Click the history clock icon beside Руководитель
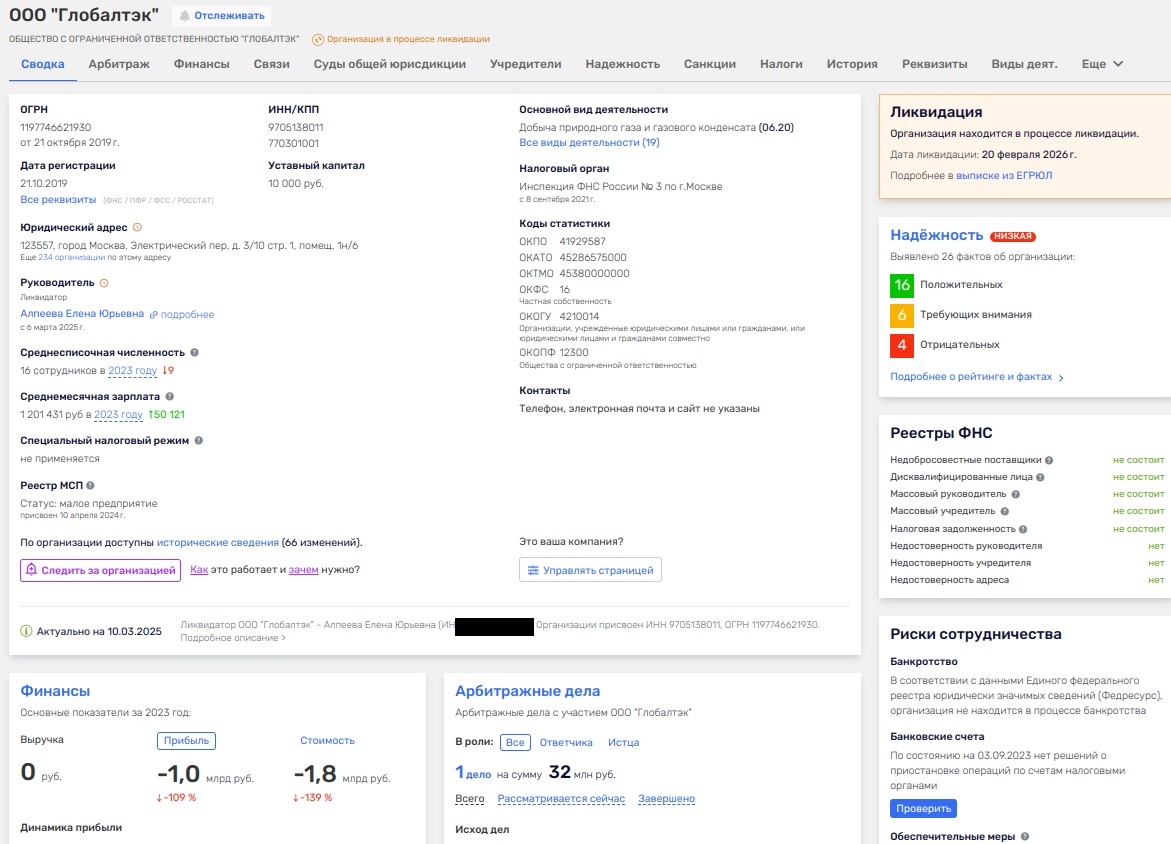1171x844 pixels. (104, 283)
